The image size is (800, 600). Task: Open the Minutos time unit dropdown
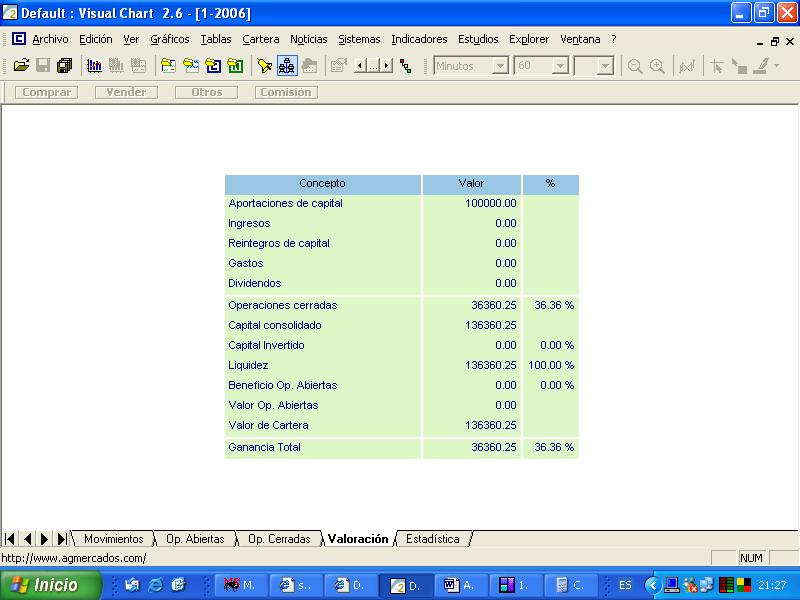click(501, 66)
